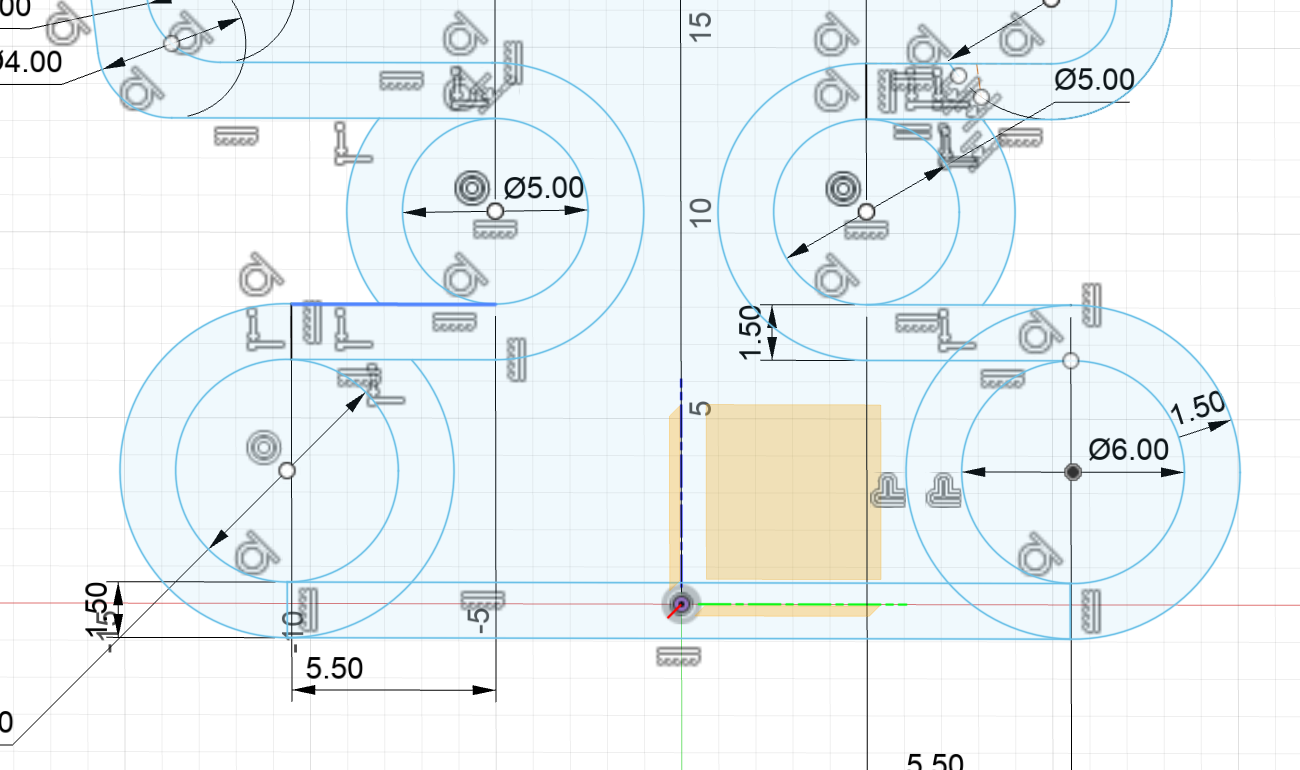Click the center point of the Ø6.00 circle
1300x770 pixels.
point(1073,472)
